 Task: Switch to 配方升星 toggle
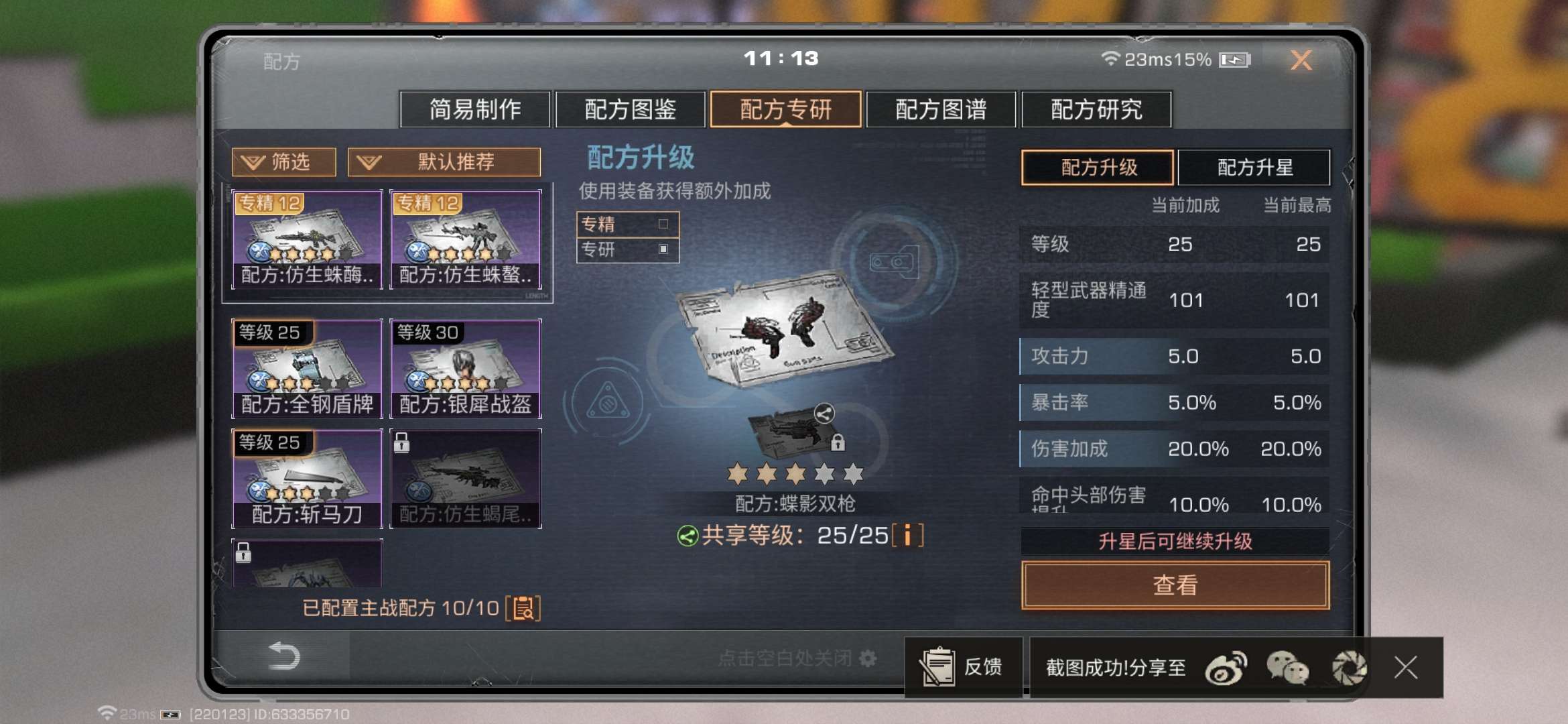[x=1254, y=167]
